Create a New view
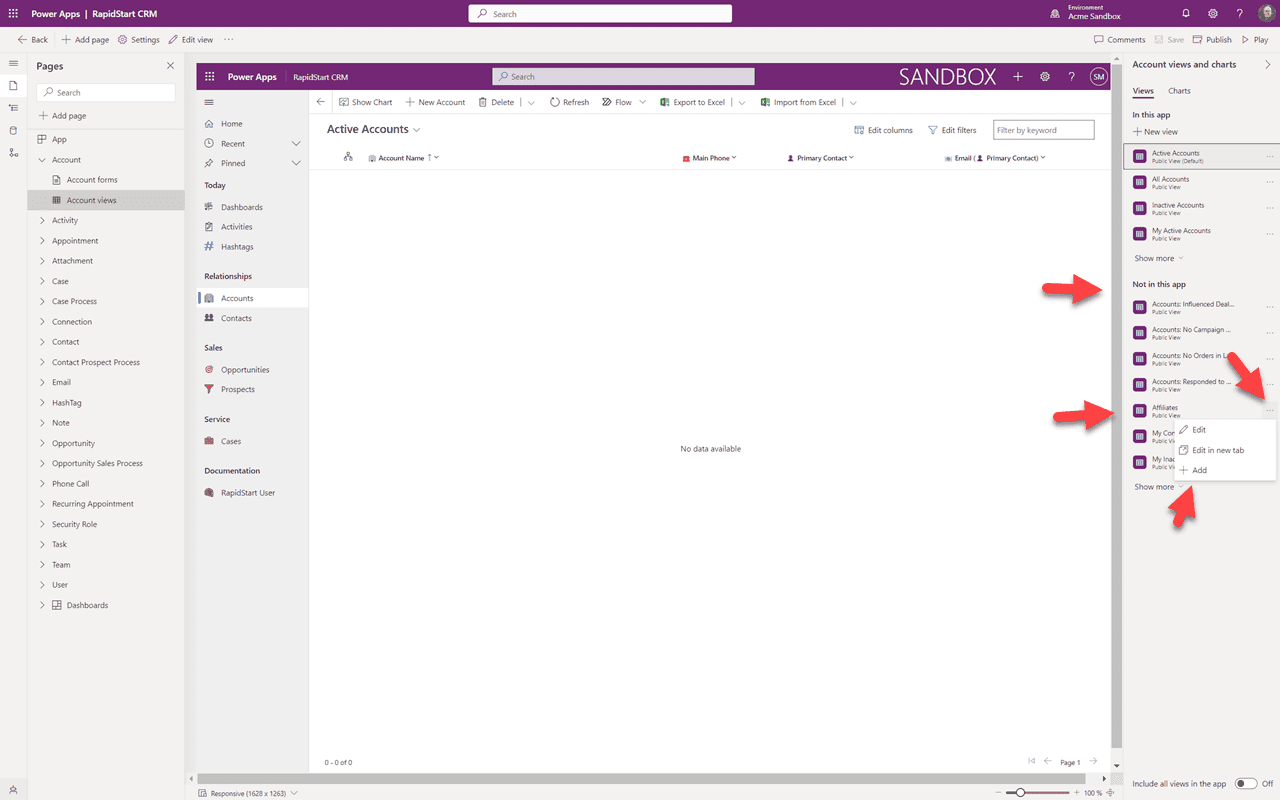1280x800 pixels. [1156, 131]
